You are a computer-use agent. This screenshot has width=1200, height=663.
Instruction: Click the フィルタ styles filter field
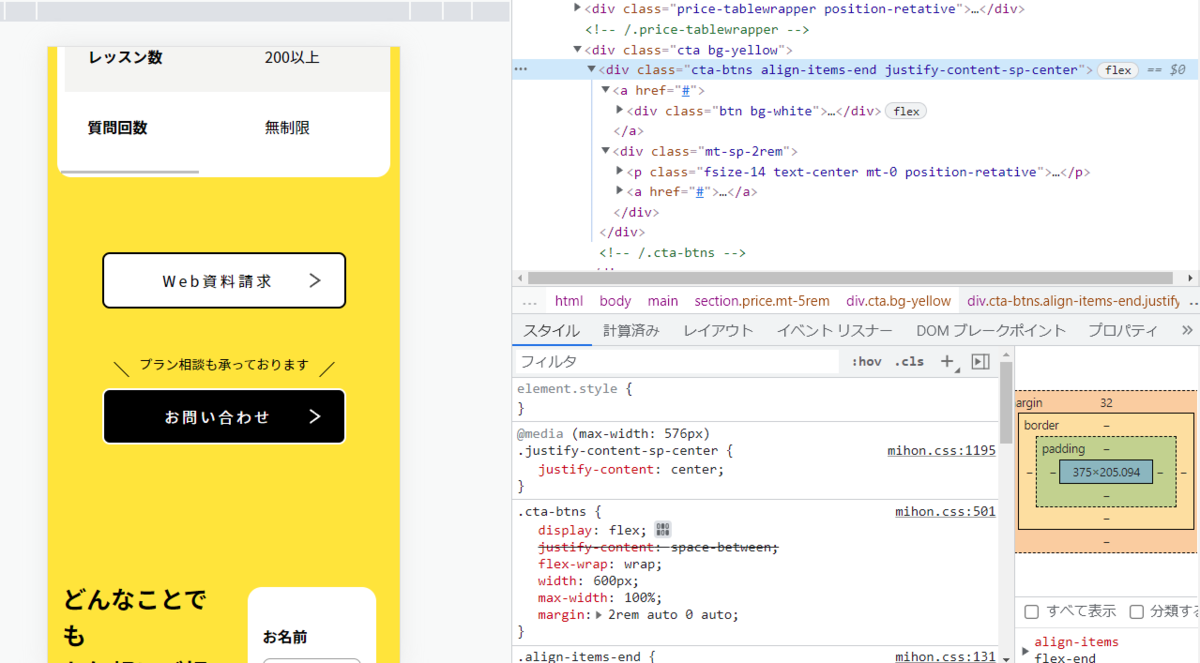(675, 361)
